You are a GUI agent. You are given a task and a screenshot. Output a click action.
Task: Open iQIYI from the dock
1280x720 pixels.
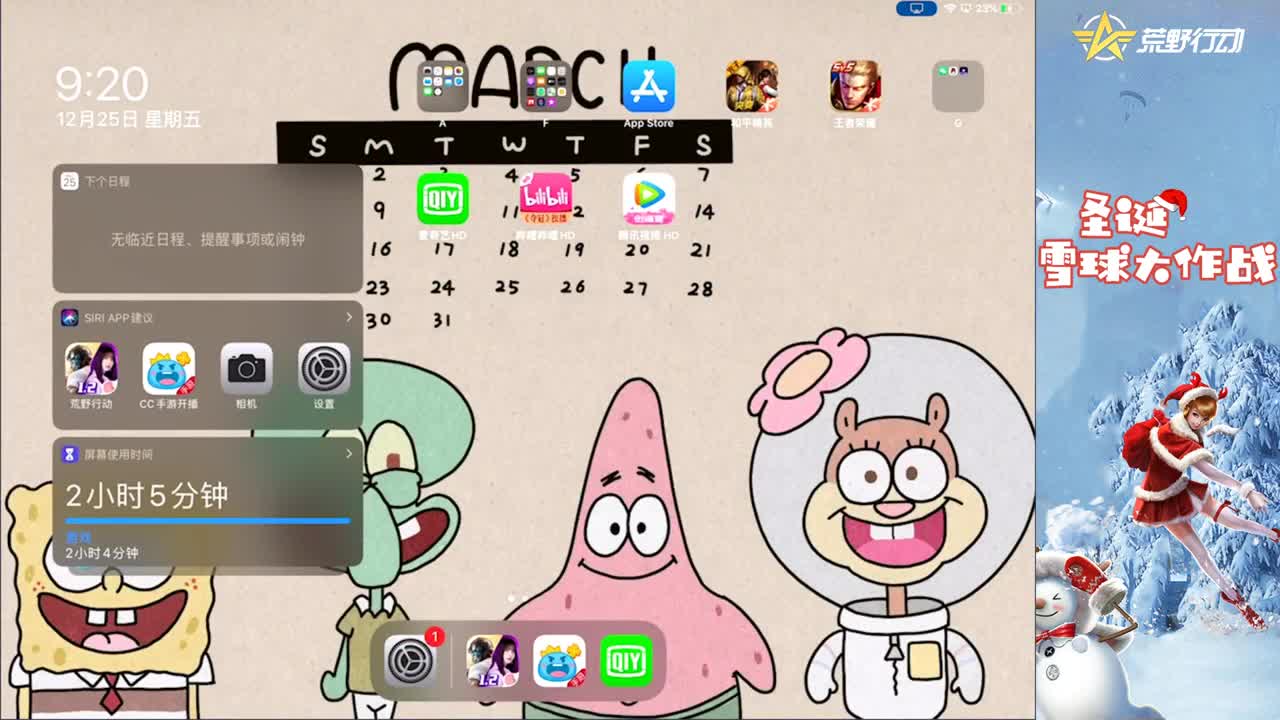pyautogui.click(x=626, y=661)
